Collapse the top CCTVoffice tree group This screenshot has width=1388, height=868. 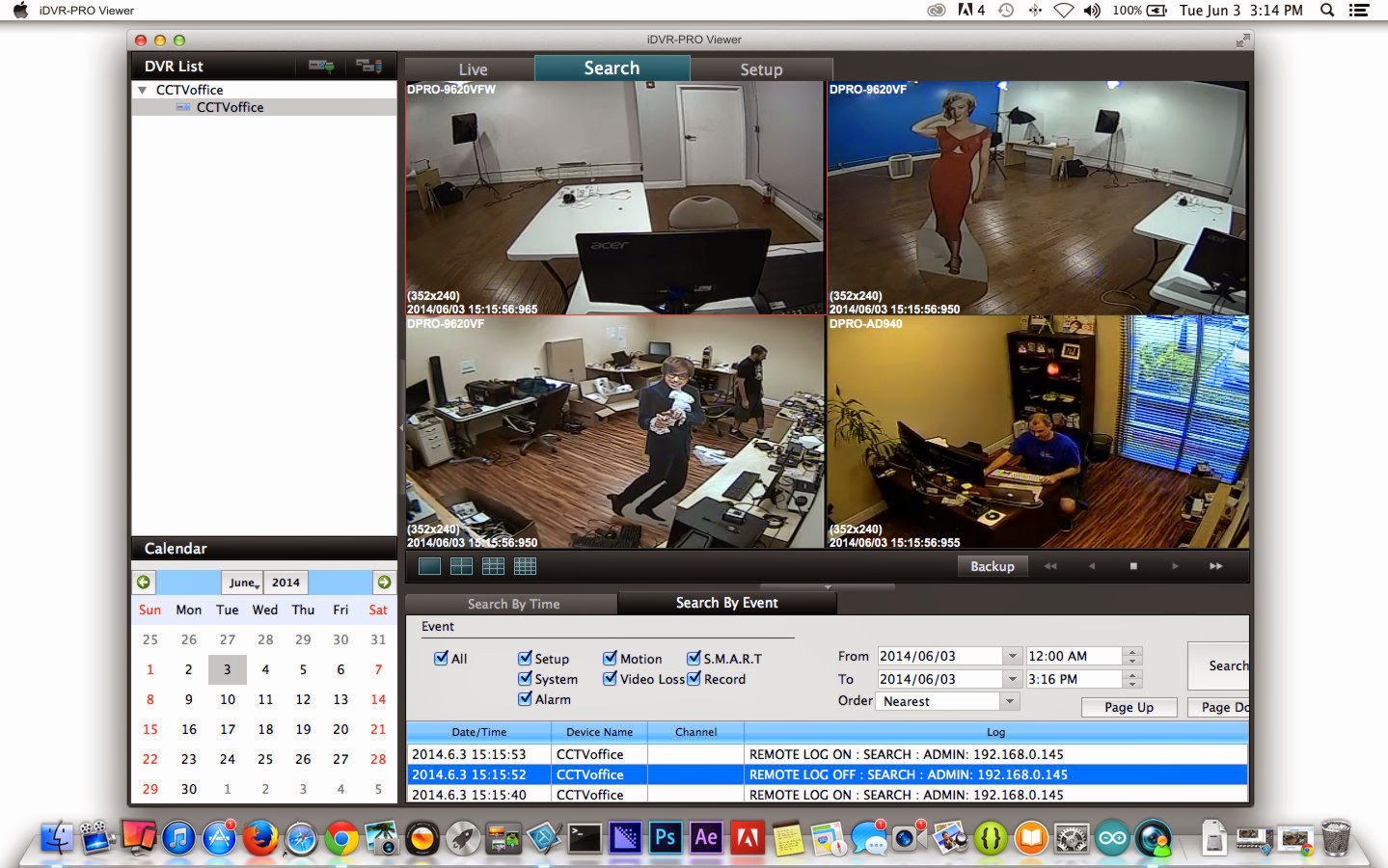point(143,90)
